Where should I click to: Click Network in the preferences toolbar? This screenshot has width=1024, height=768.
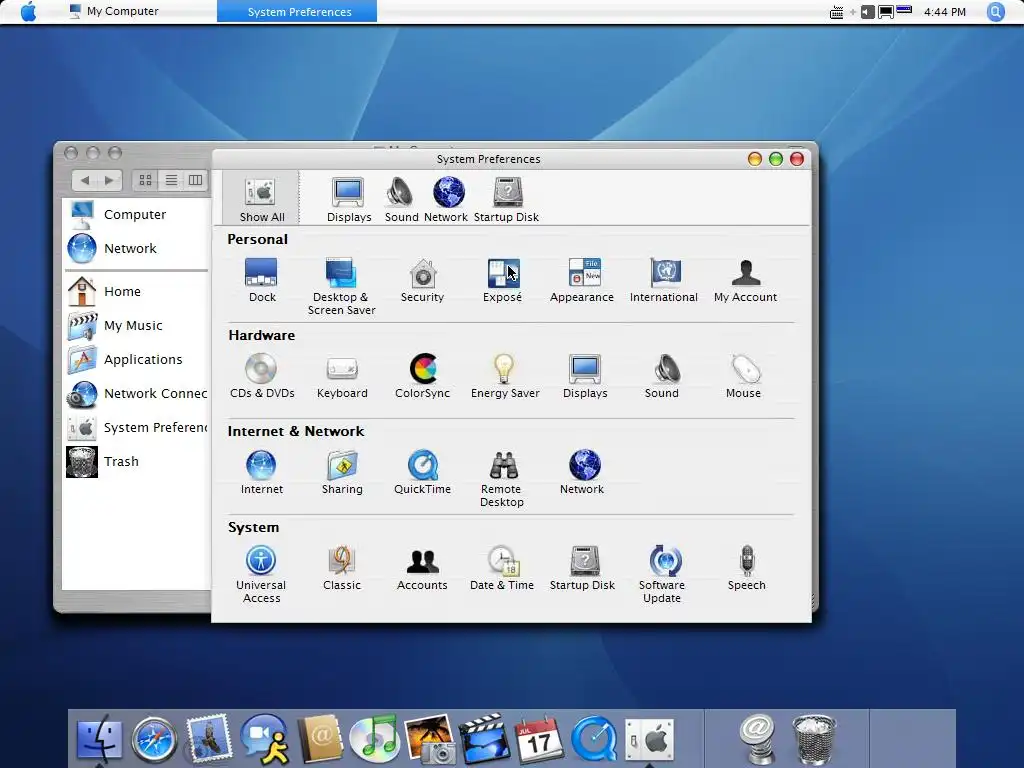point(447,199)
